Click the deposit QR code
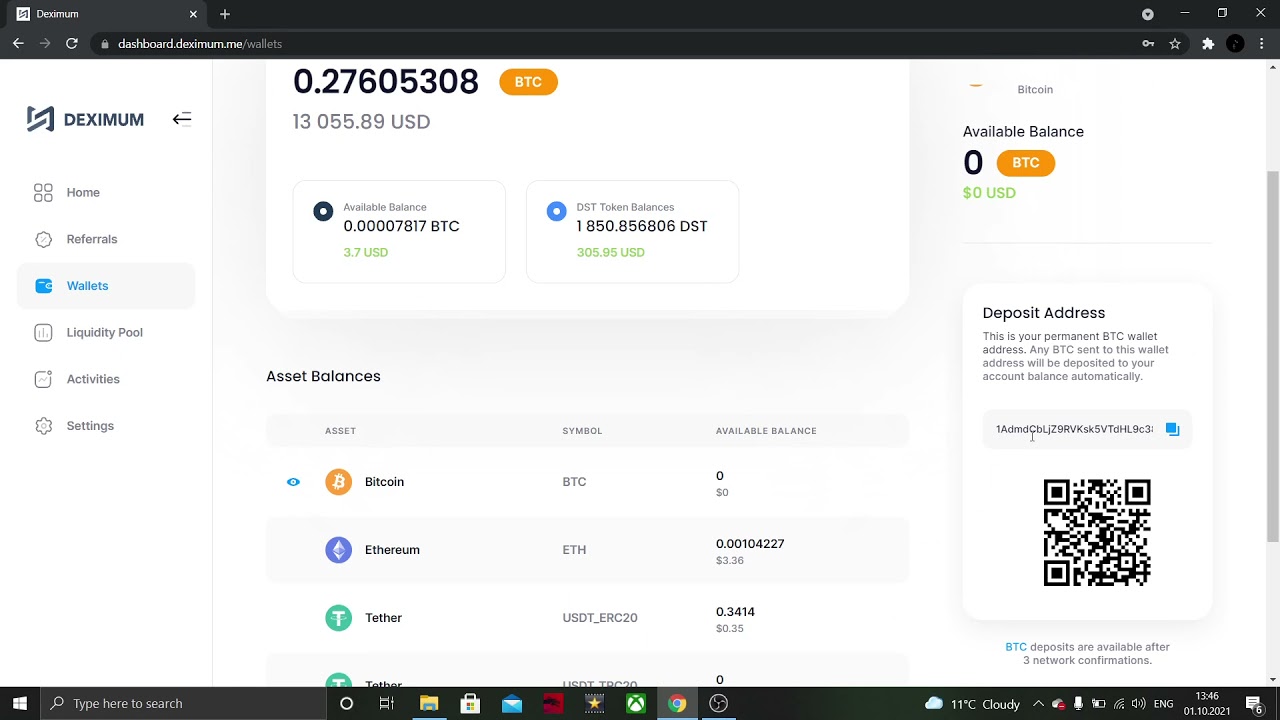This screenshot has height=720, width=1280. click(x=1097, y=532)
